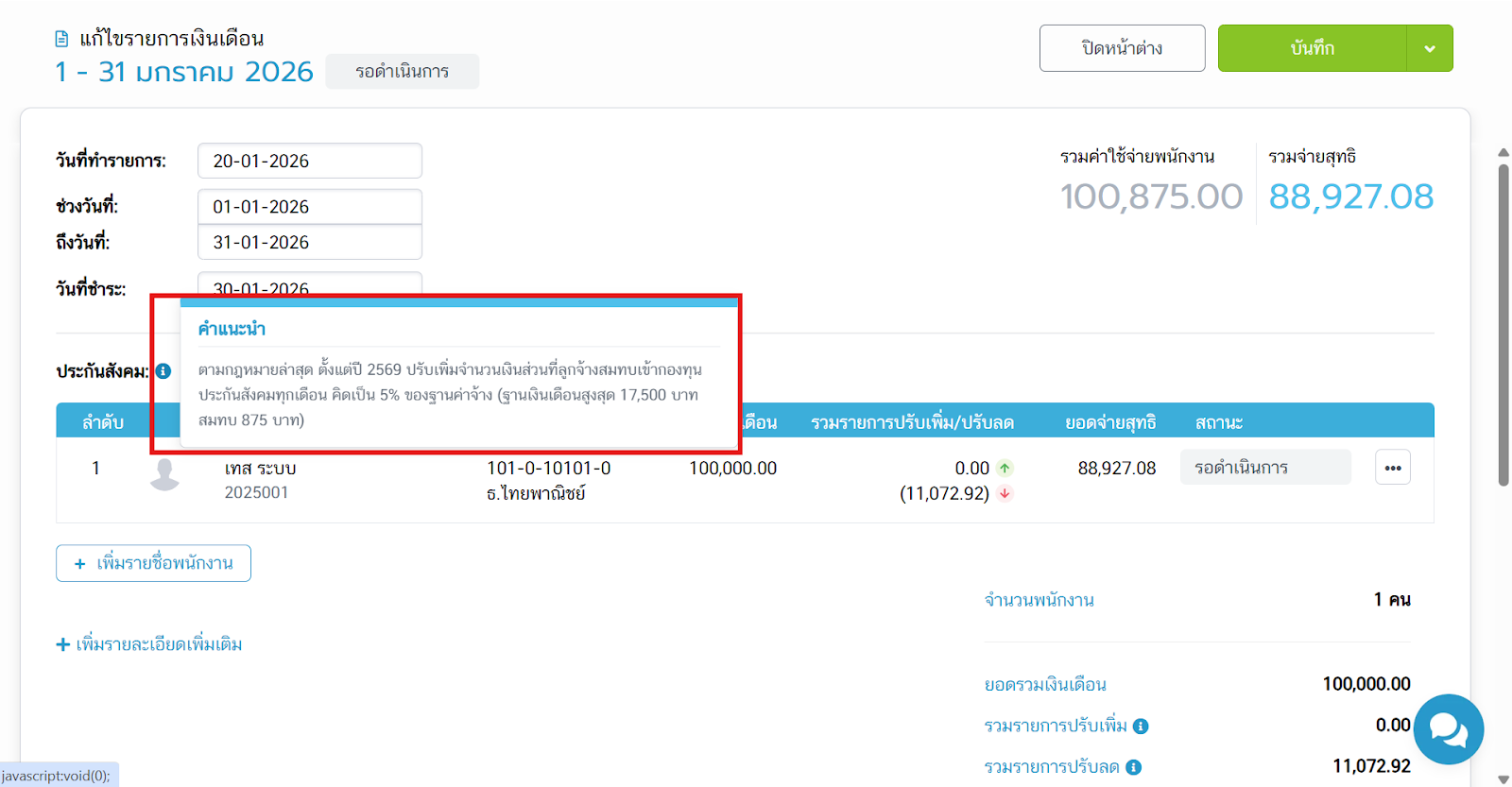The height and width of the screenshot is (787, 1512).
Task: Open the three-dot menu on employee row
Action: click(x=1392, y=468)
